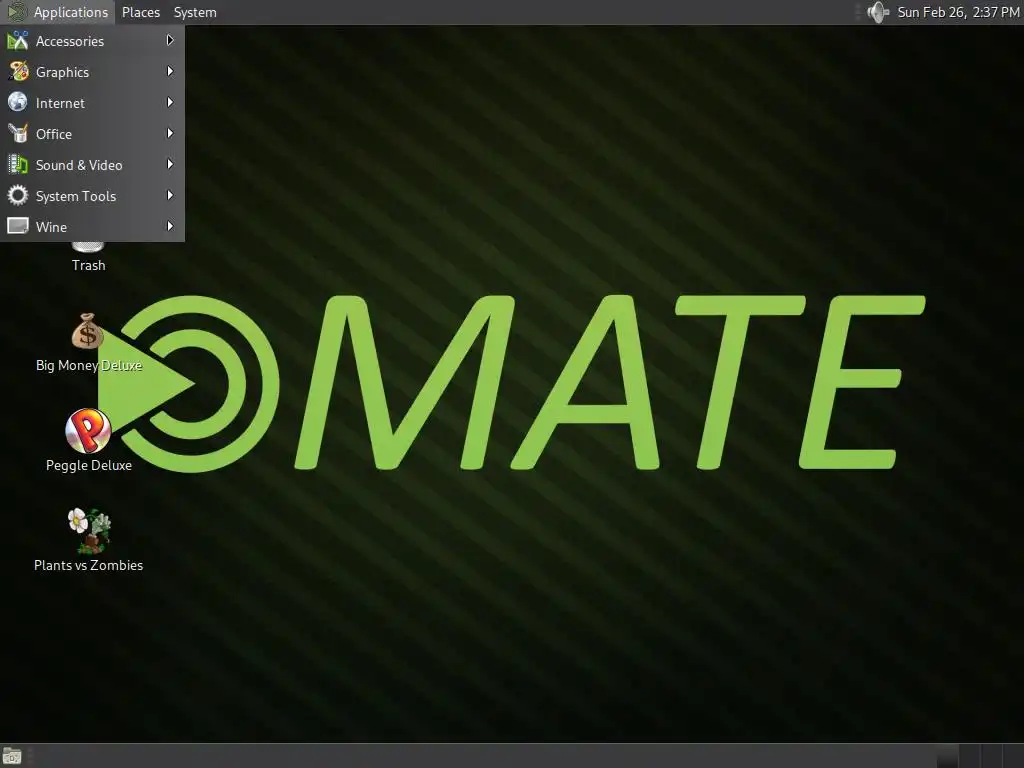
Task: Expand arrow next to Internet
Action: coord(170,102)
